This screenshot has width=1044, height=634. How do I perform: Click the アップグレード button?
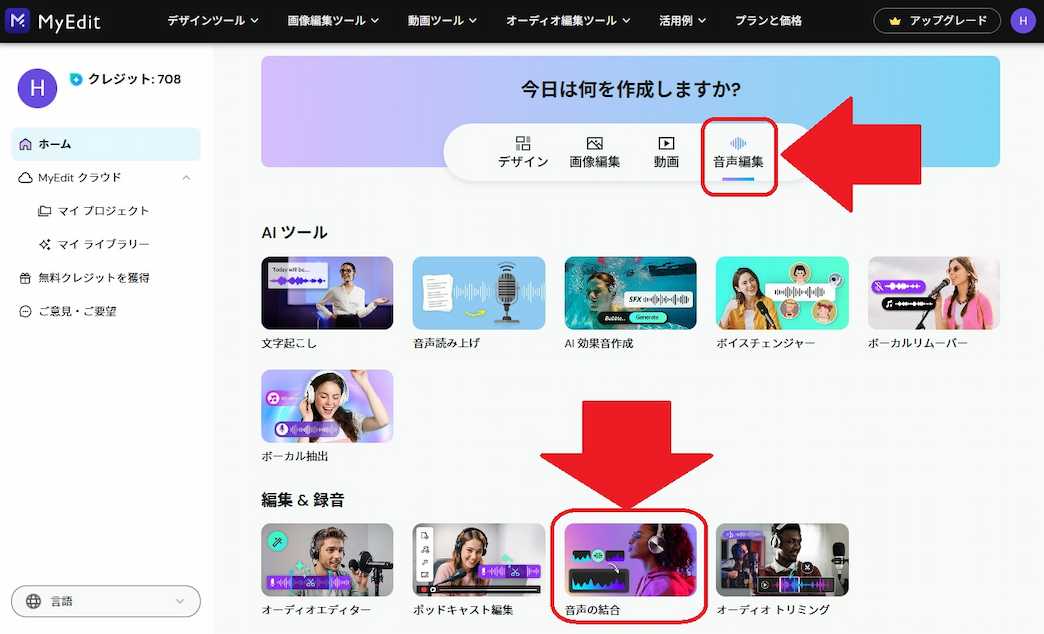(937, 20)
